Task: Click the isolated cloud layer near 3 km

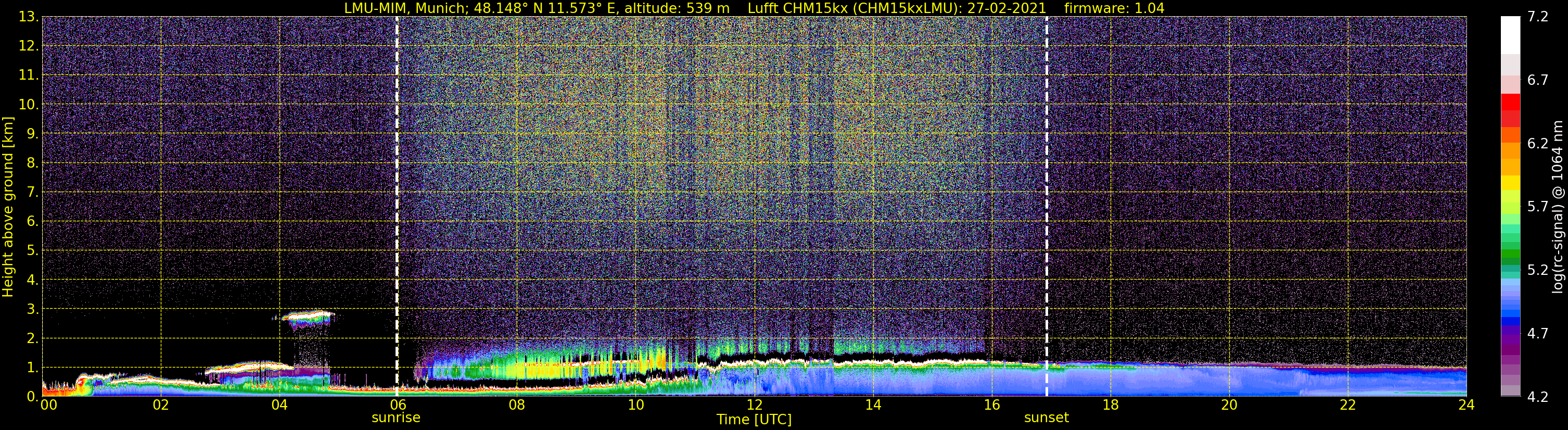Action: coord(309,319)
